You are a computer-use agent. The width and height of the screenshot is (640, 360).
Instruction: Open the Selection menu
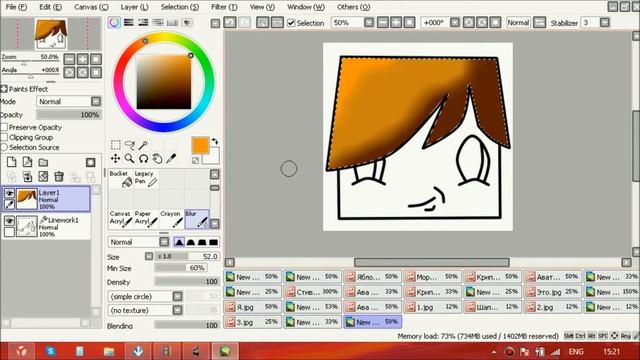point(180,7)
